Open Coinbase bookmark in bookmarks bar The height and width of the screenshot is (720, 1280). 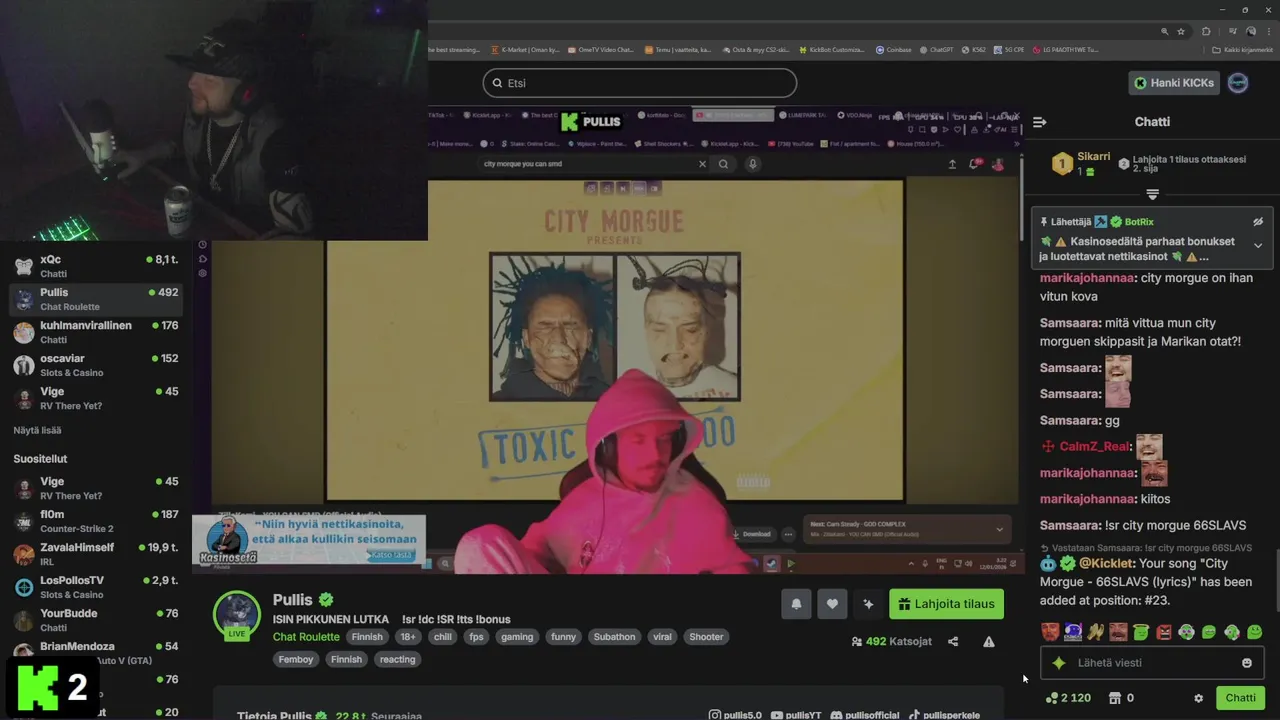click(893, 49)
